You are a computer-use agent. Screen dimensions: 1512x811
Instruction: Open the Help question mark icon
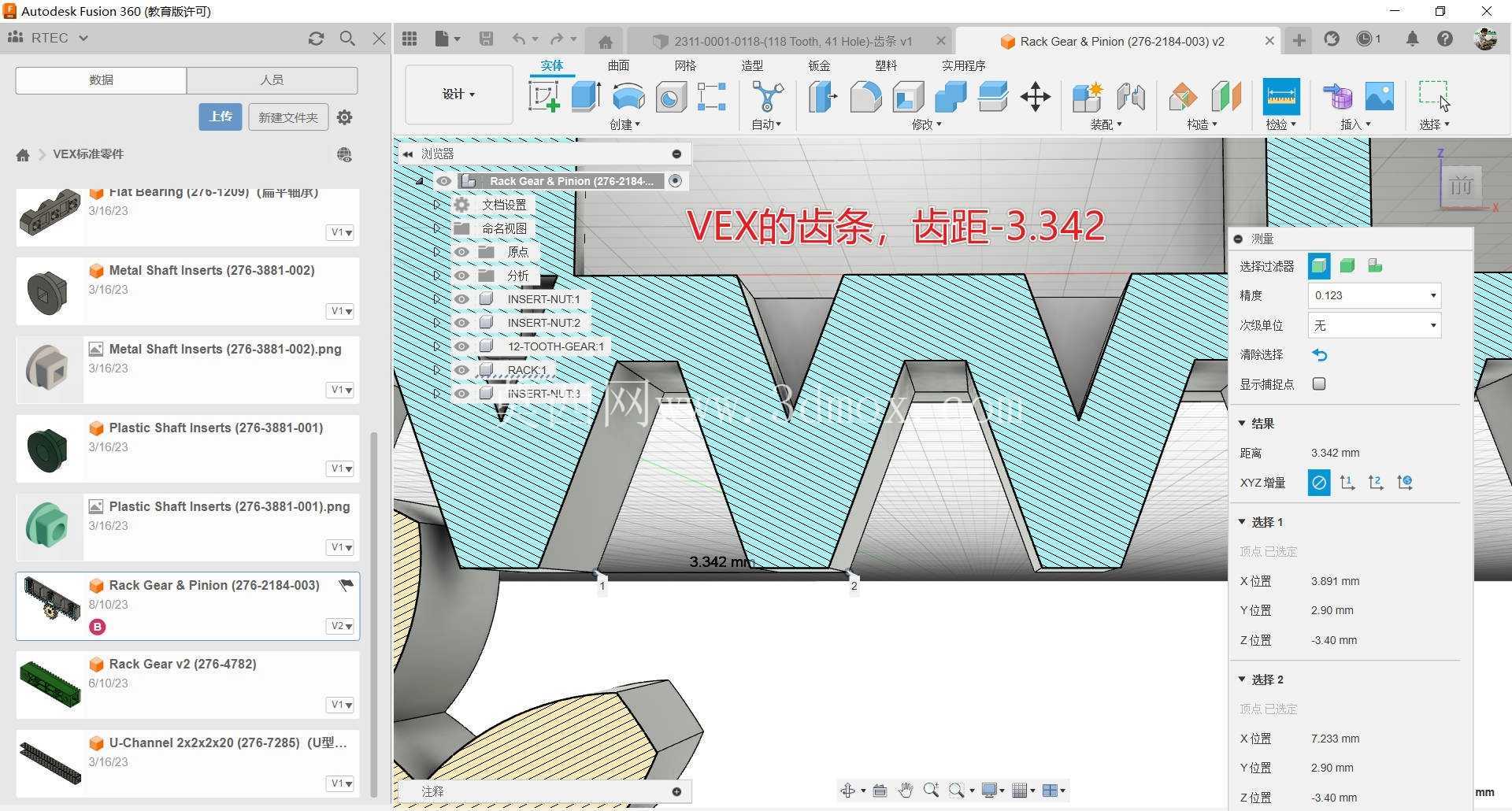tap(1445, 39)
